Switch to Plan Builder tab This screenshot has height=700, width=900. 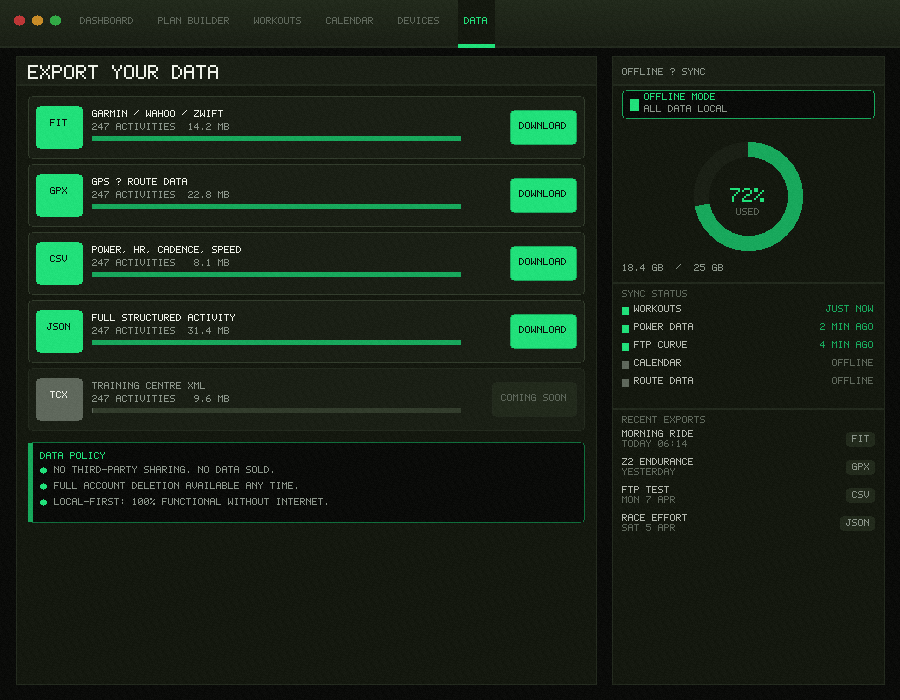point(193,21)
